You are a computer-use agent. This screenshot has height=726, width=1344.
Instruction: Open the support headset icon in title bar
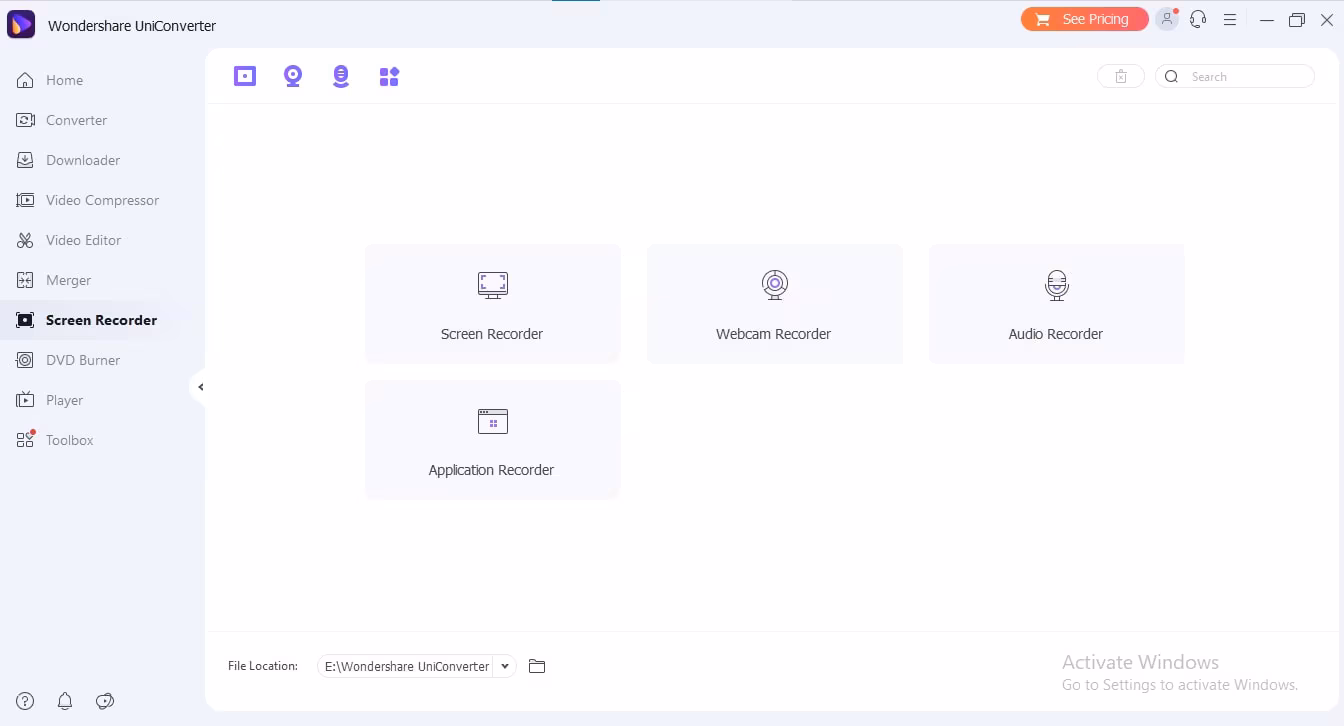pos(1198,19)
